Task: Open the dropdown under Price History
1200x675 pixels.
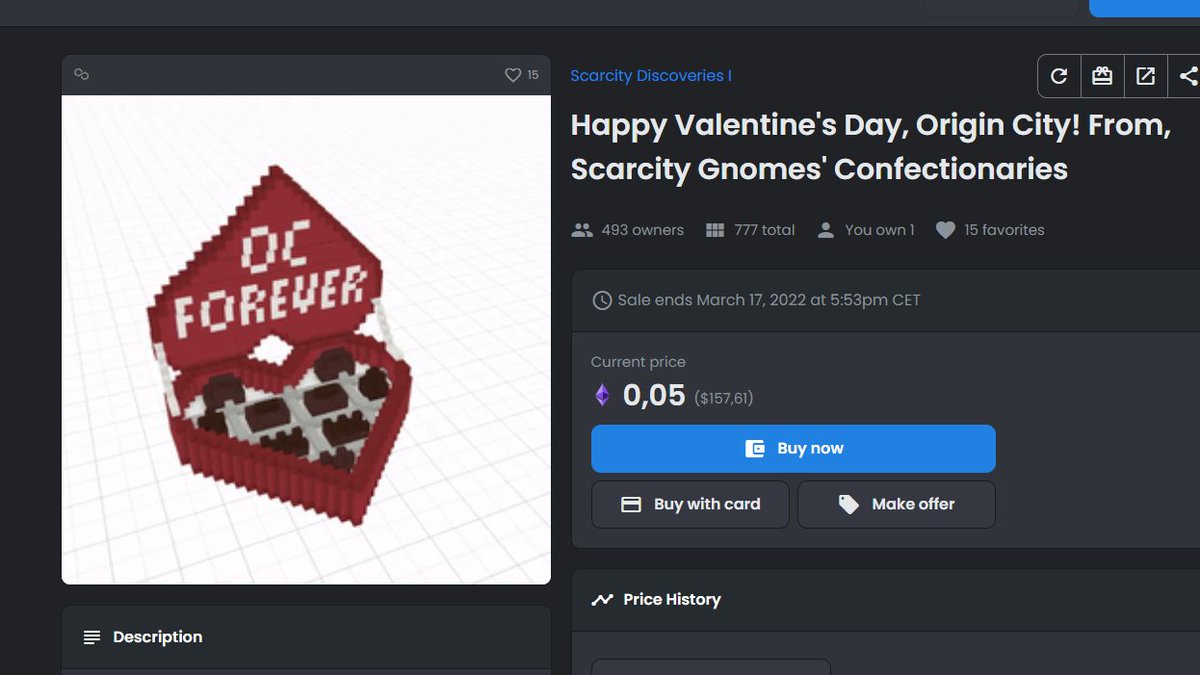Action: 711,667
